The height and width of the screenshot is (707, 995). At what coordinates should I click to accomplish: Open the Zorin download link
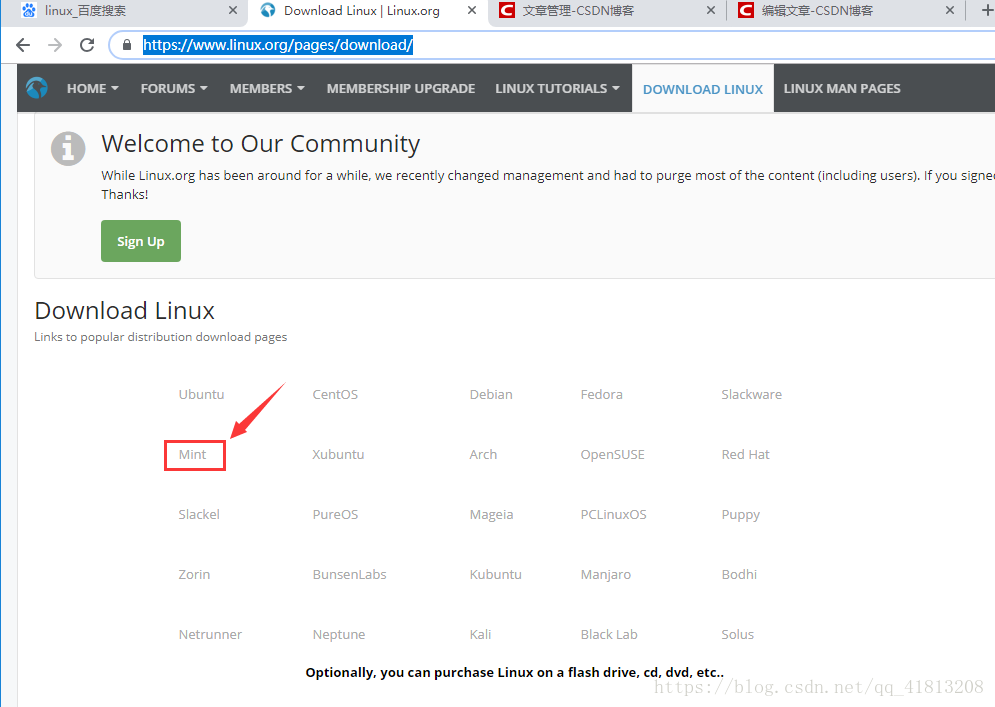pyautogui.click(x=194, y=574)
